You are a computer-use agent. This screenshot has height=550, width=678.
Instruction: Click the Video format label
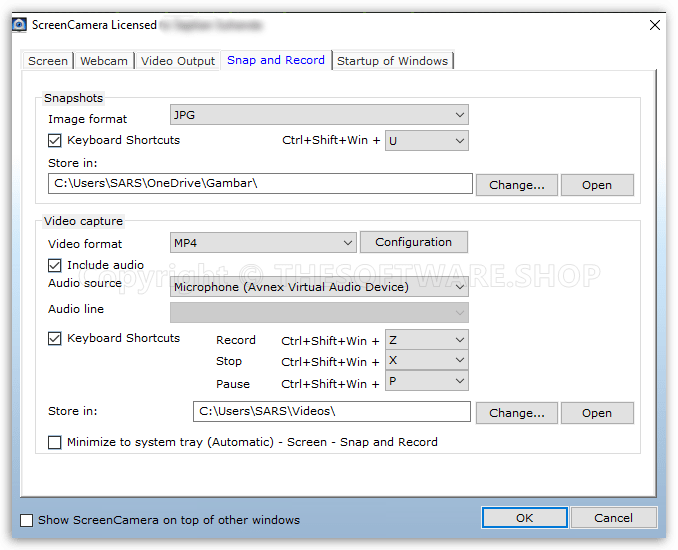click(x=85, y=244)
